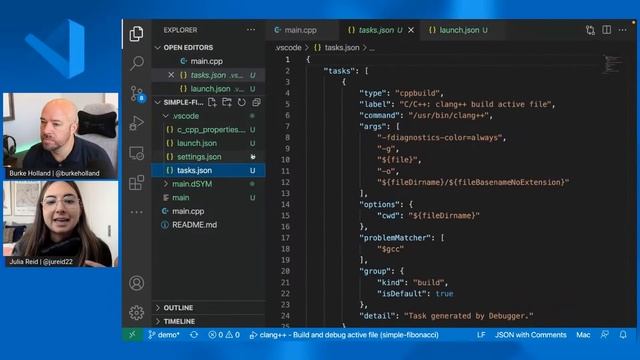Split the editor to the right
Image resolution: width=640 pixels, height=360 pixels.
click(607, 30)
